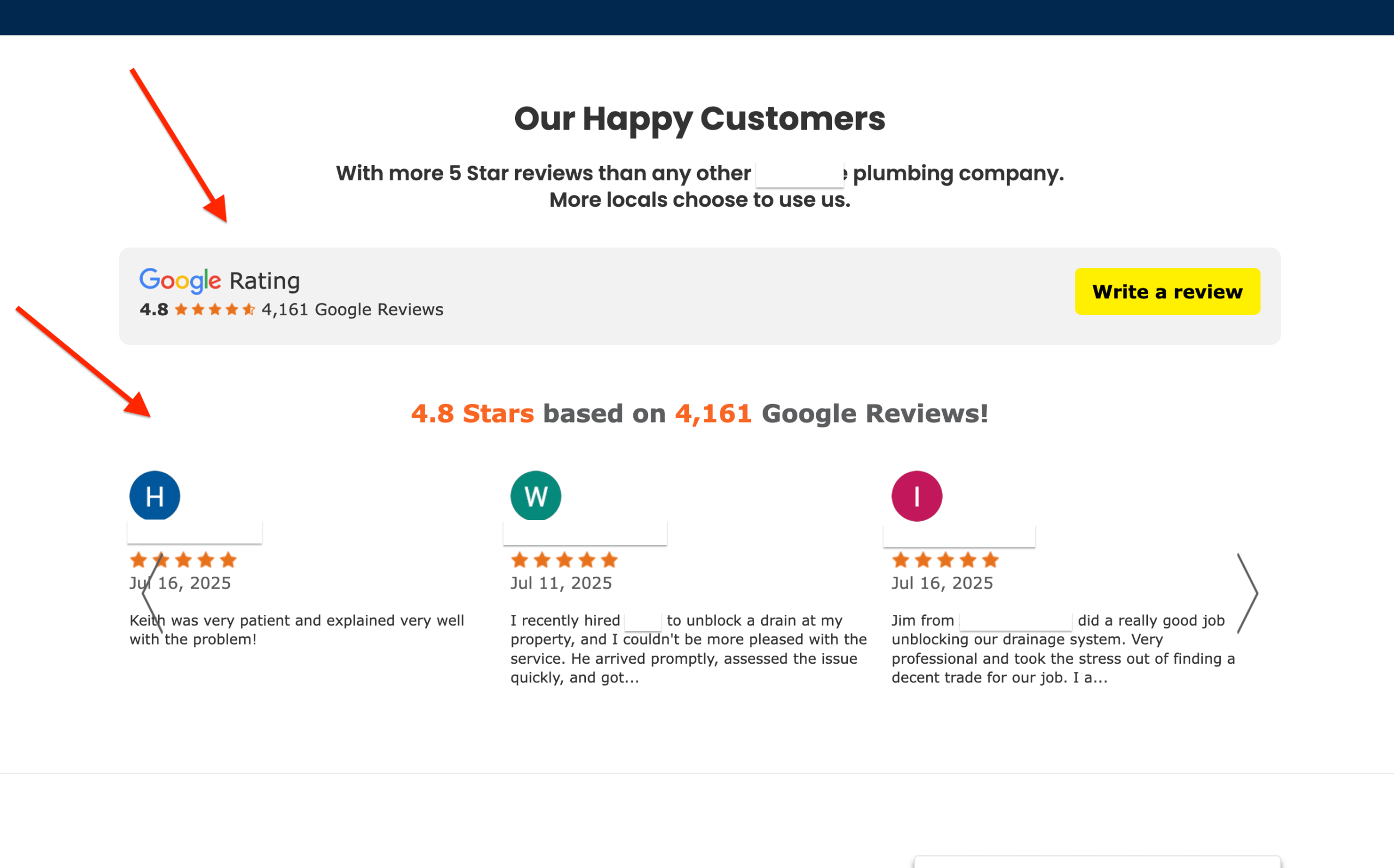Click the five stars on the Jul 11 review
This screenshot has height=868, width=1394.
[x=564, y=560]
